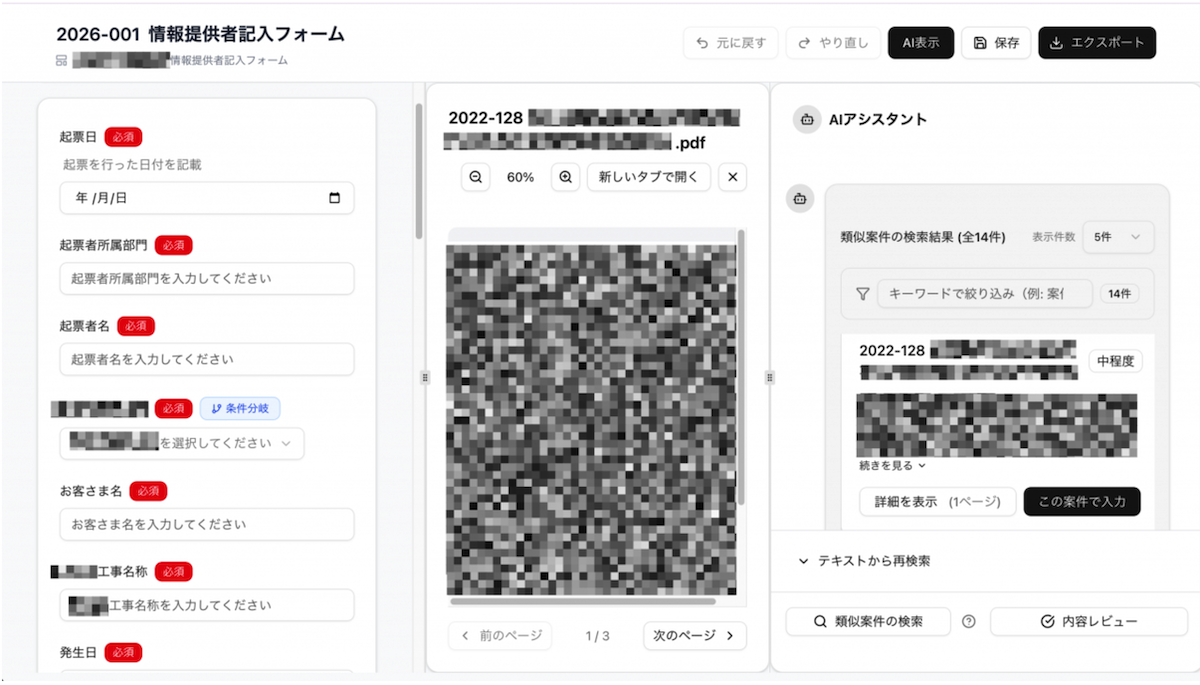This screenshot has width=1200, height=685.
Task: Click the question mark help icon near 類似案件の検索
Action: click(968, 621)
